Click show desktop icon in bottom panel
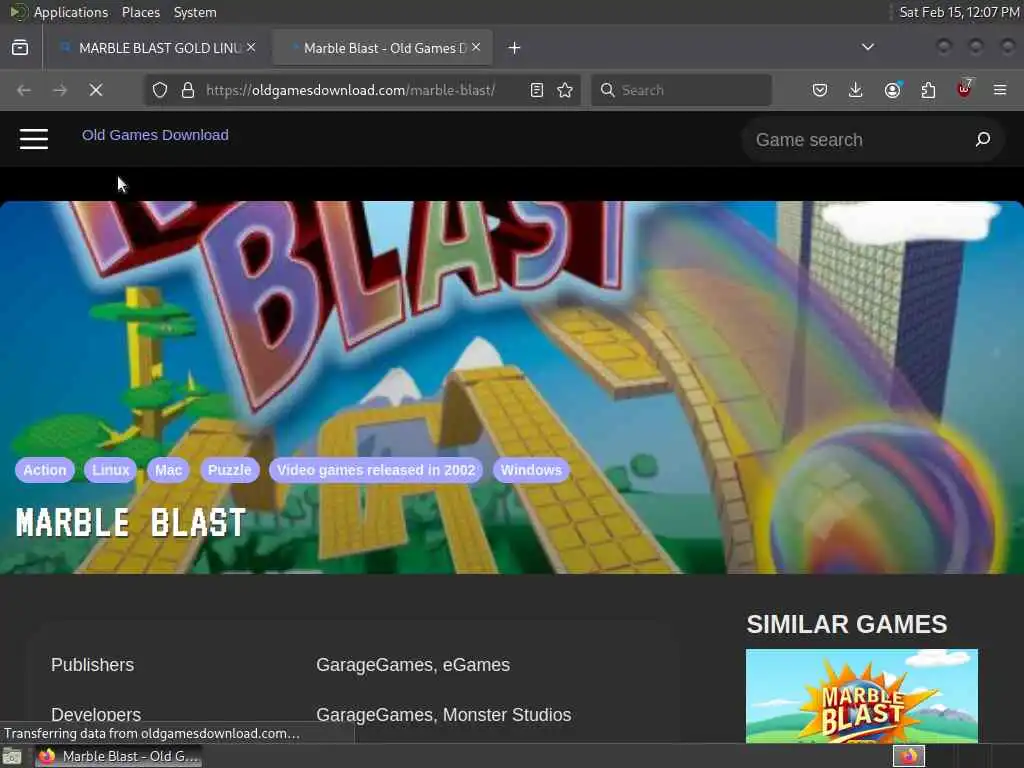This screenshot has width=1024, height=768. 12,757
